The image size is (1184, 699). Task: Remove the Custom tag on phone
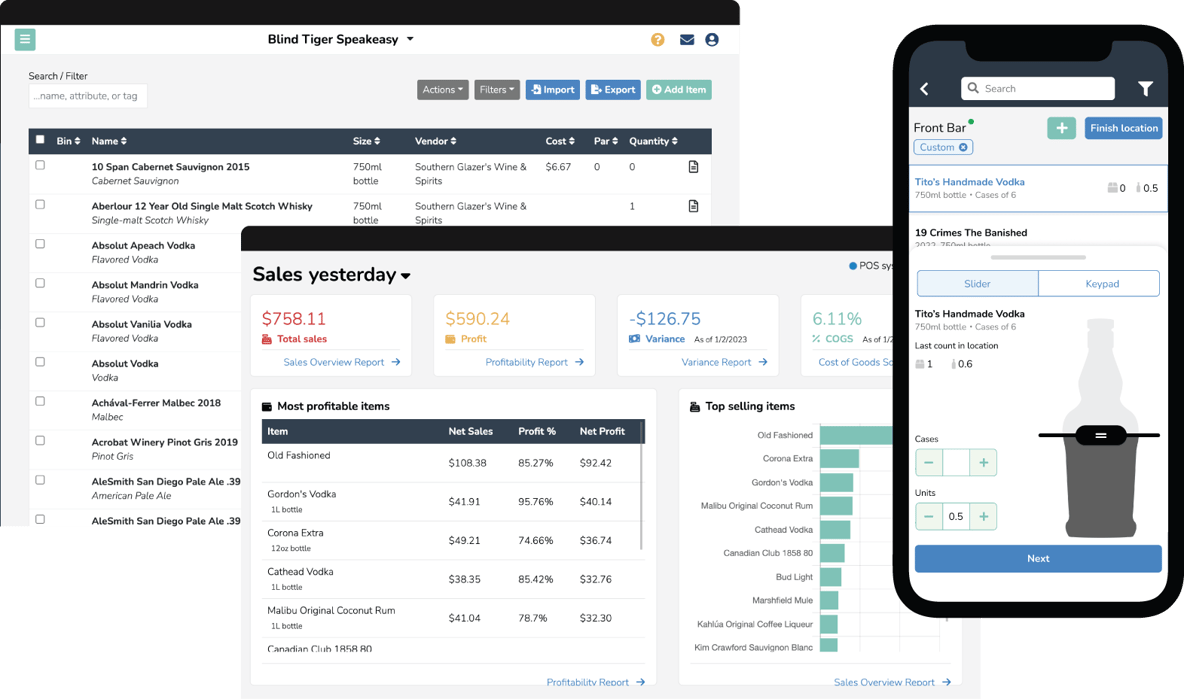(x=963, y=147)
